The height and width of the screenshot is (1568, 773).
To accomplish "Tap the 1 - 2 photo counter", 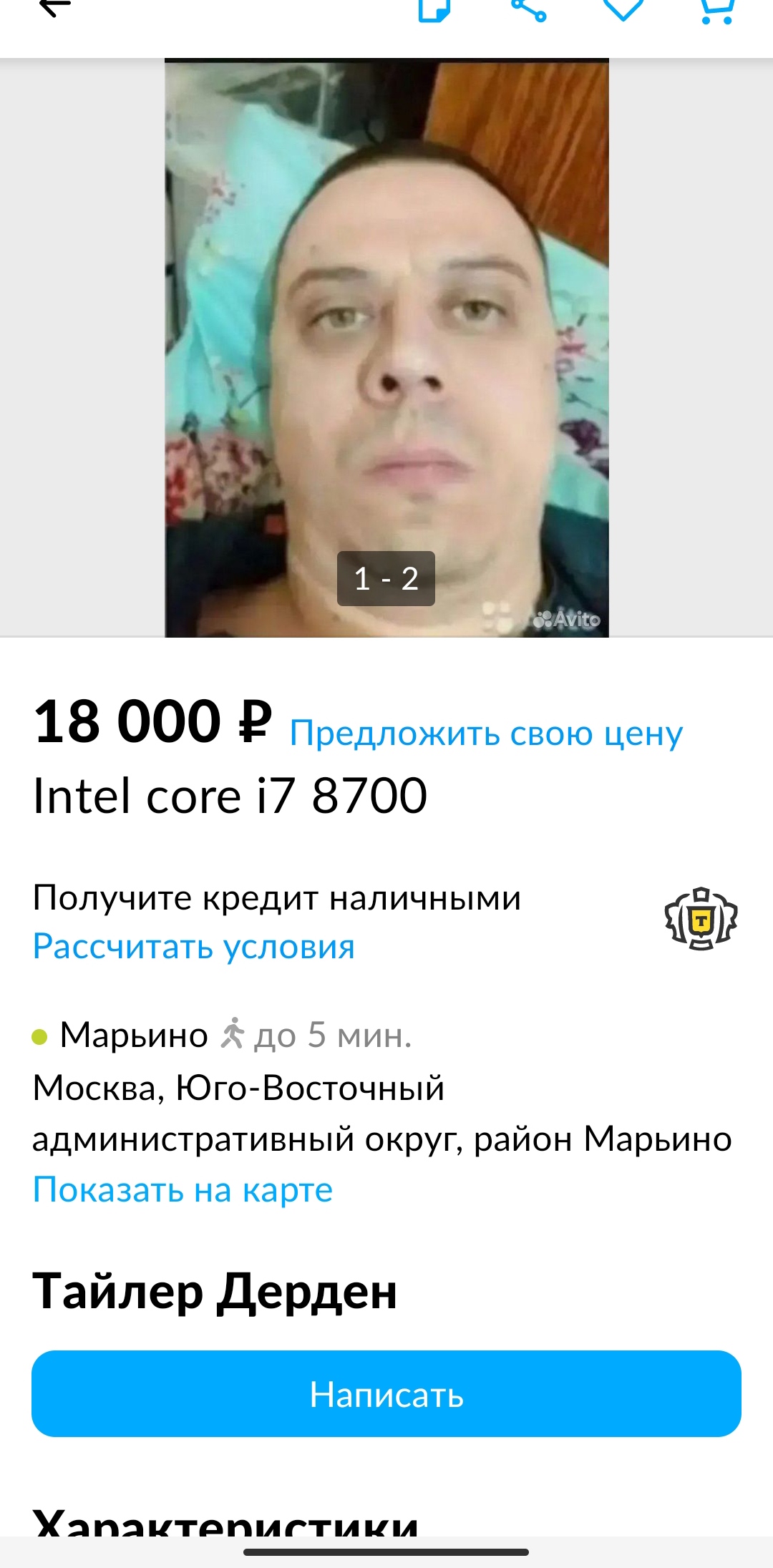I will pyautogui.click(x=386, y=578).
